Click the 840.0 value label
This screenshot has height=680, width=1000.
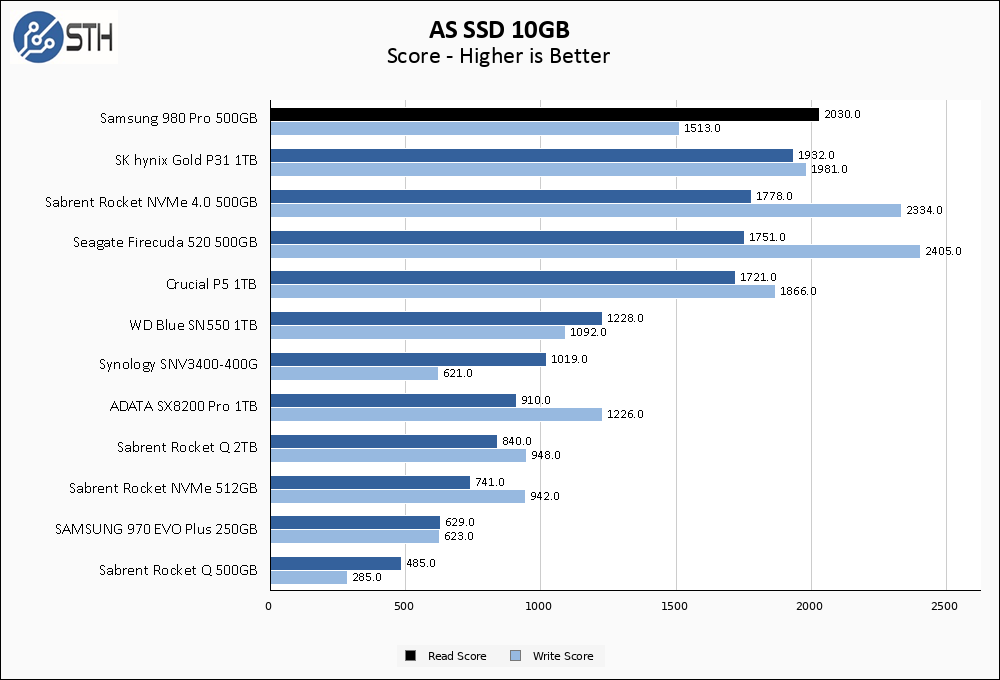pyautogui.click(x=517, y=441)
